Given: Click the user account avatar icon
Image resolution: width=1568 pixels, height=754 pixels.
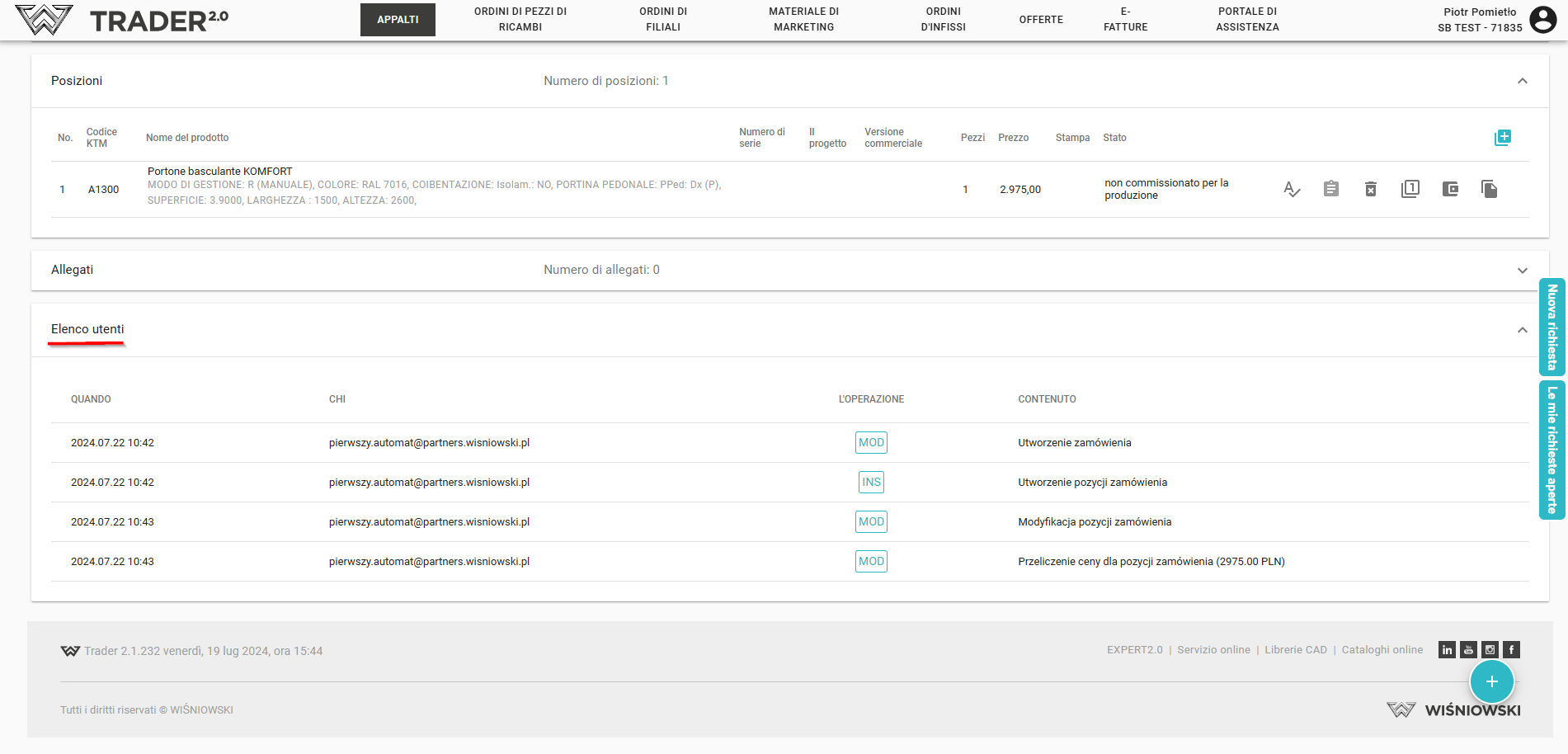Looking at the screenshot, I should tap(1542, 19).
